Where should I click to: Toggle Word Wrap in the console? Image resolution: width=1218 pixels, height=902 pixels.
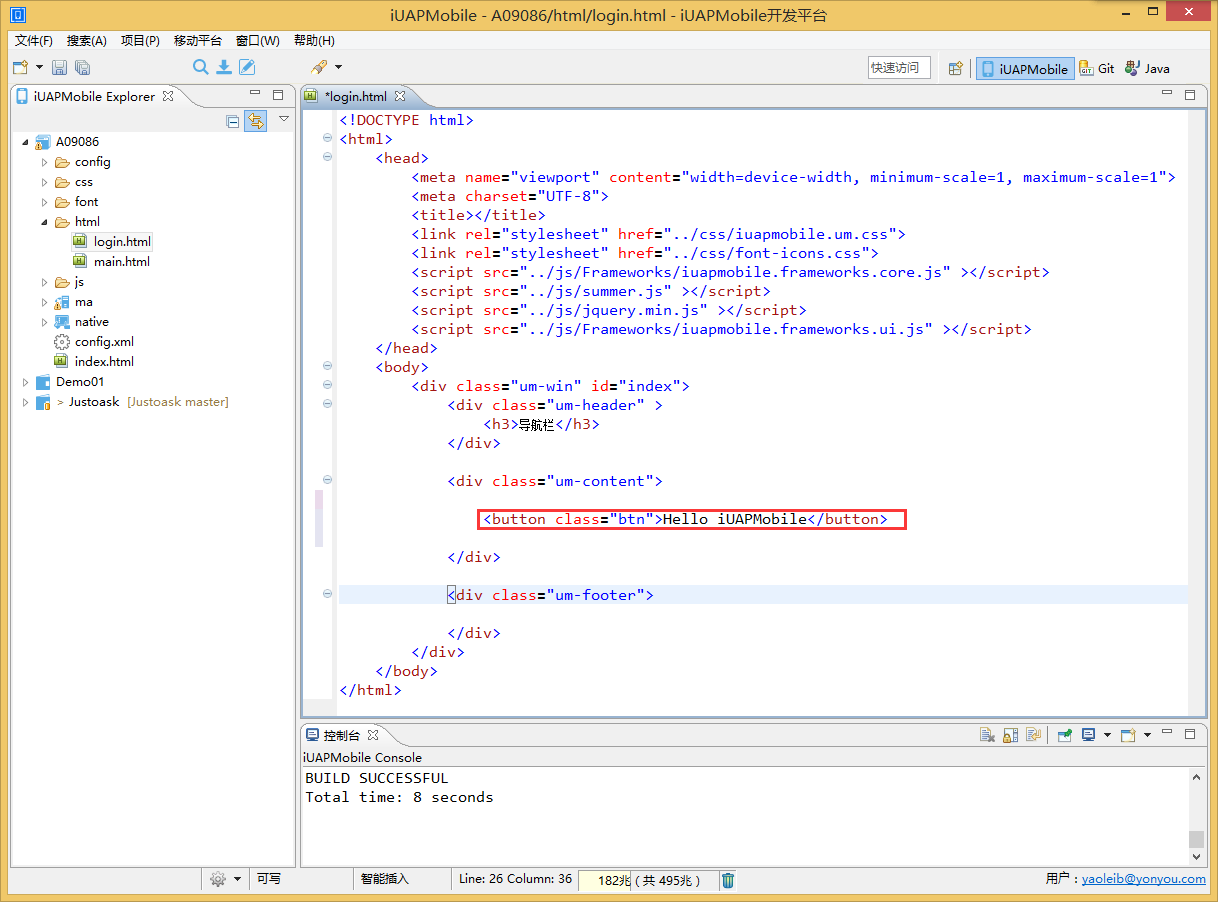(1034, 735)
